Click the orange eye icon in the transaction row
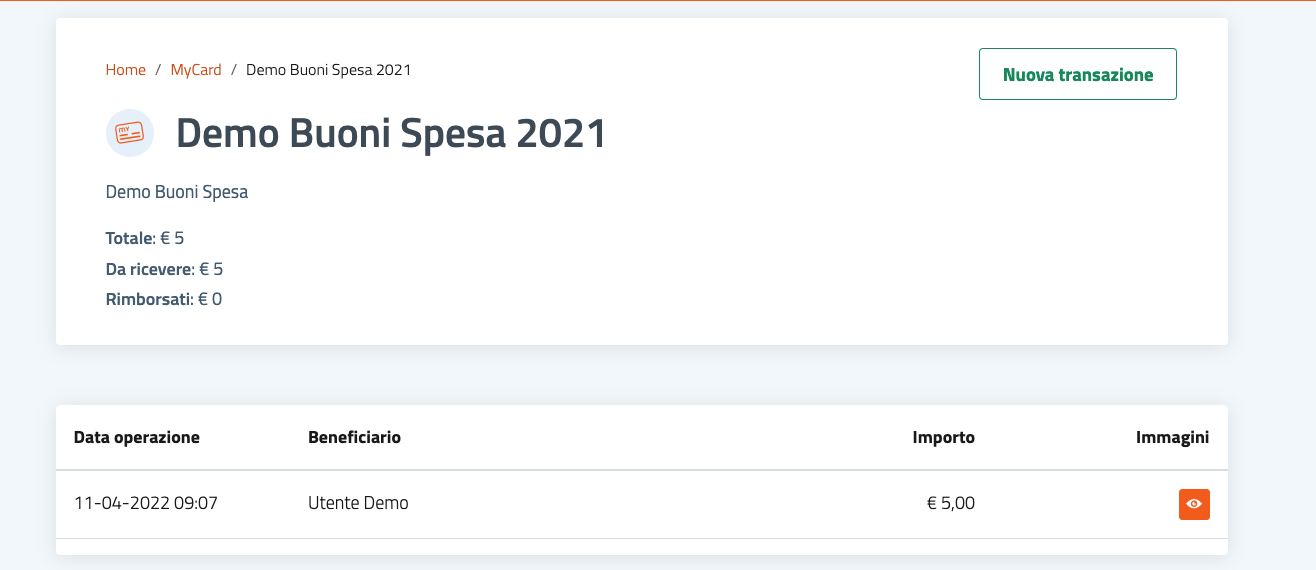This screenshot has height=570, width=1316. [1194, 505]
